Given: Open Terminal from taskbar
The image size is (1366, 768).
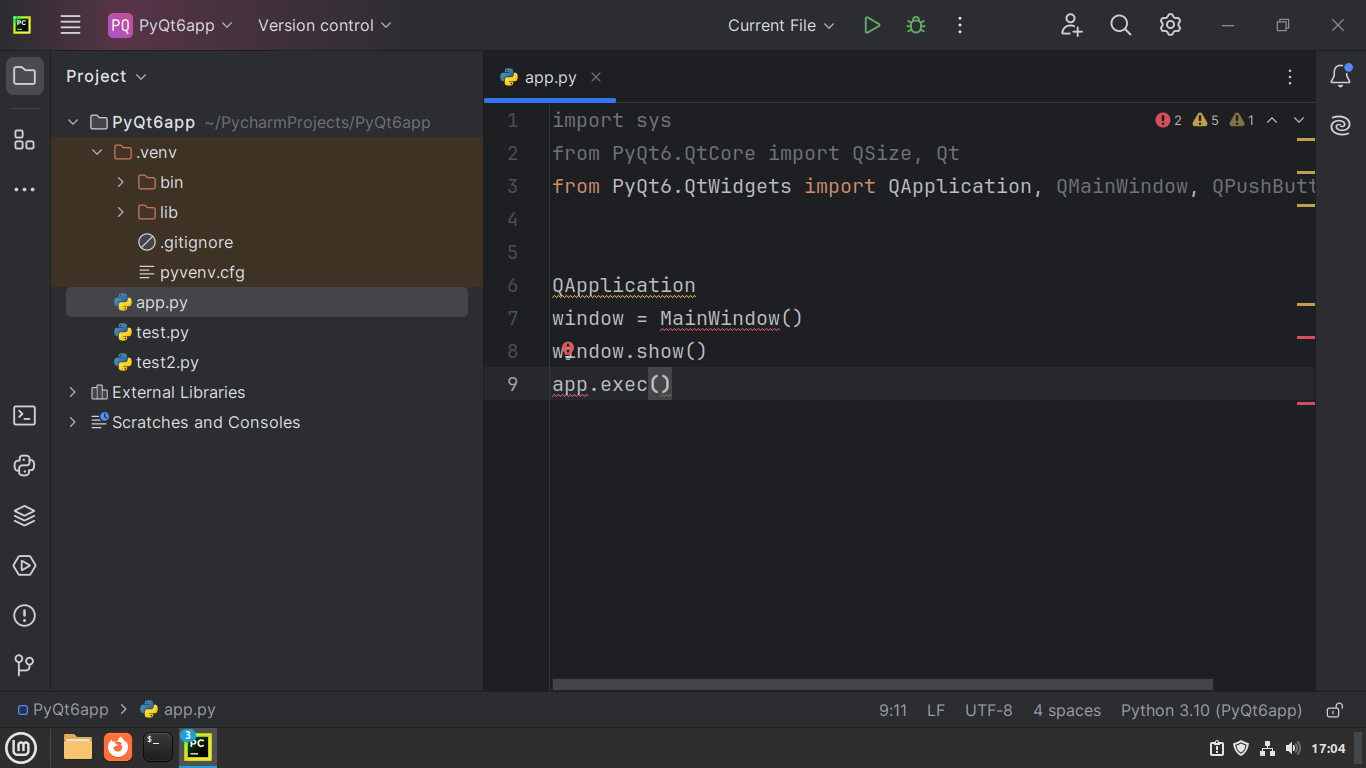Looking at the screenshot, I should [158, 747].
